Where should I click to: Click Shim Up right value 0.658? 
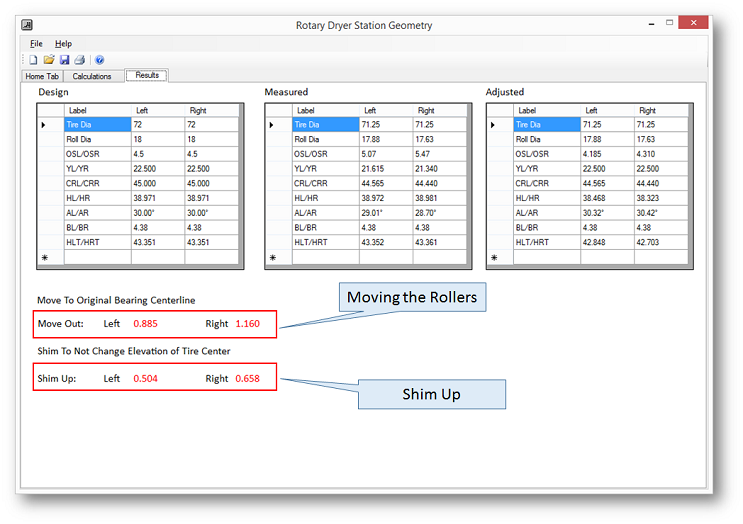click(x=247, y=379)
